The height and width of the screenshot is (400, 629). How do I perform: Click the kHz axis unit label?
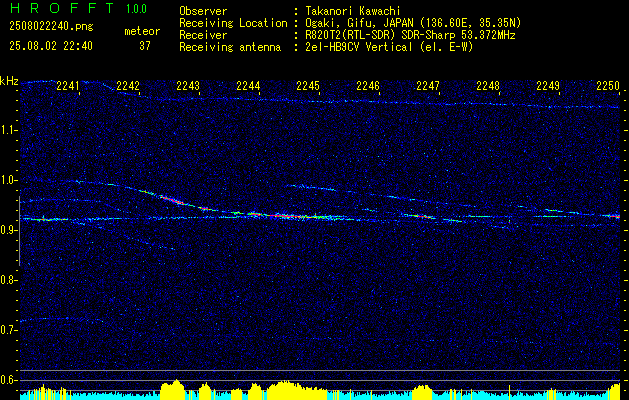[x=9, y=81]
